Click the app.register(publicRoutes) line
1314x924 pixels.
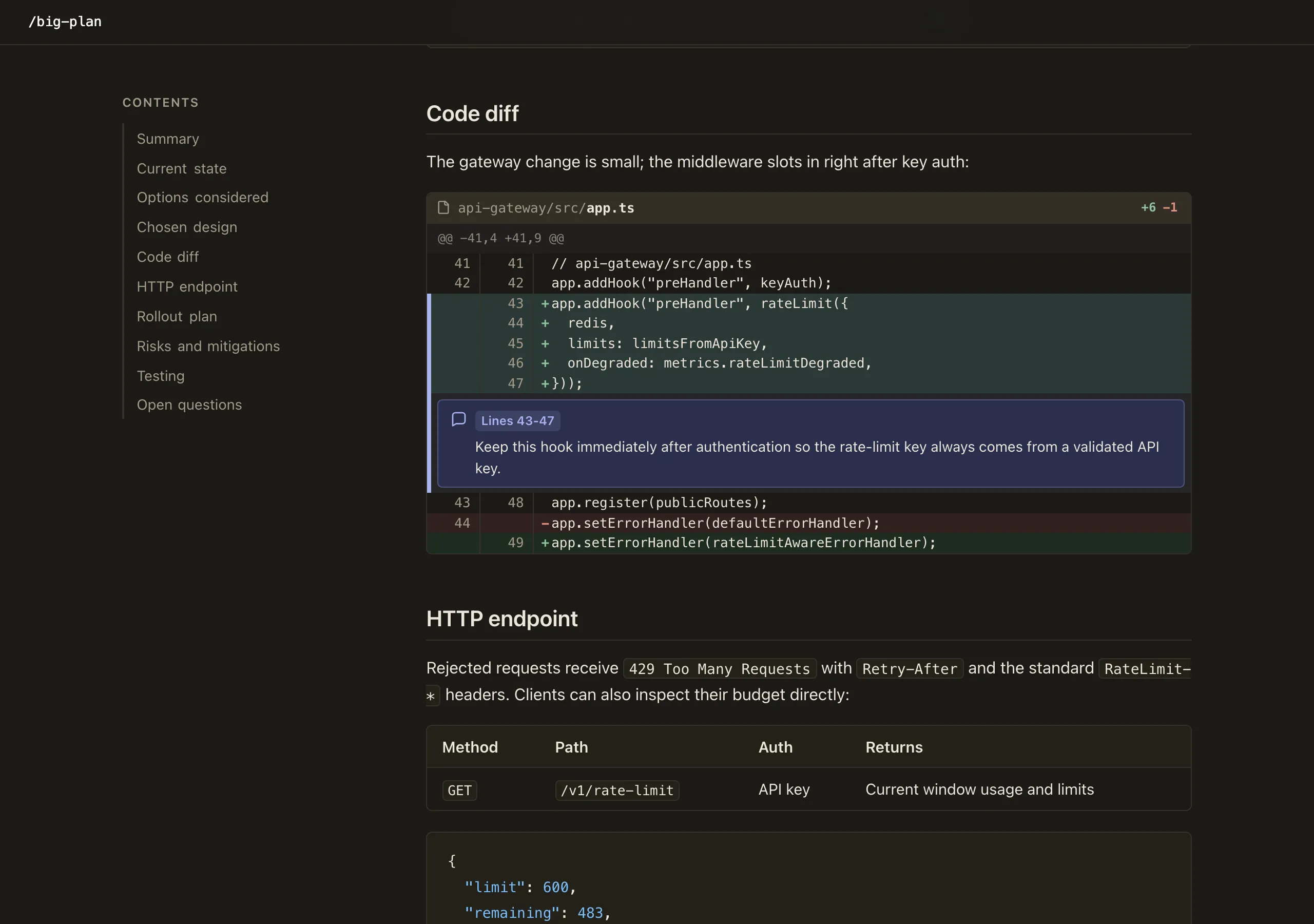(x=808, y=503)
